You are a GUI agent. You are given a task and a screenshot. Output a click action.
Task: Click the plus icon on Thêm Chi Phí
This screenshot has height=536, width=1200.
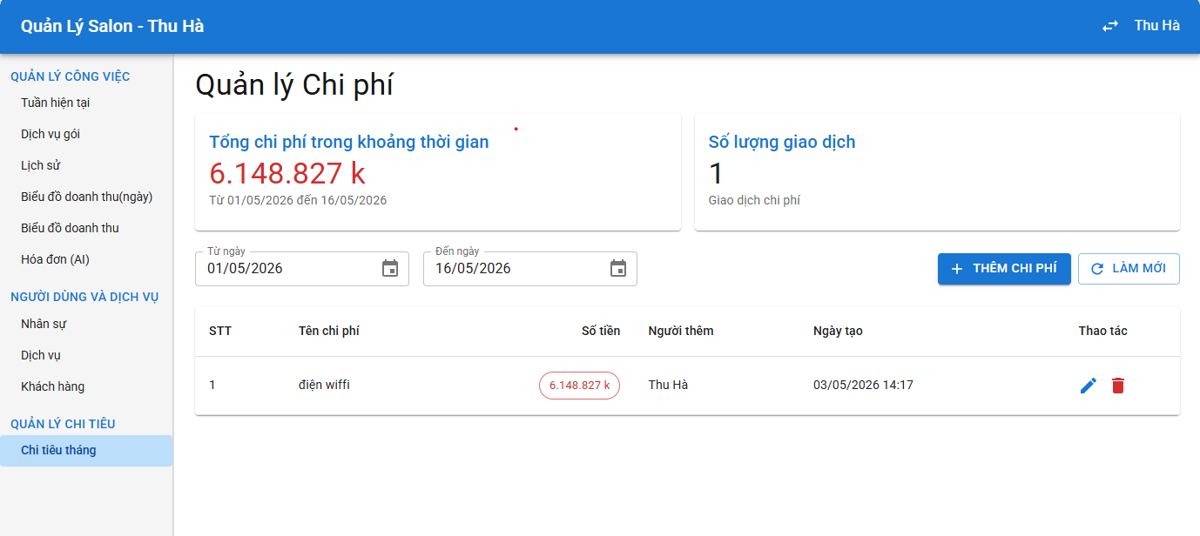coord(957,269)
